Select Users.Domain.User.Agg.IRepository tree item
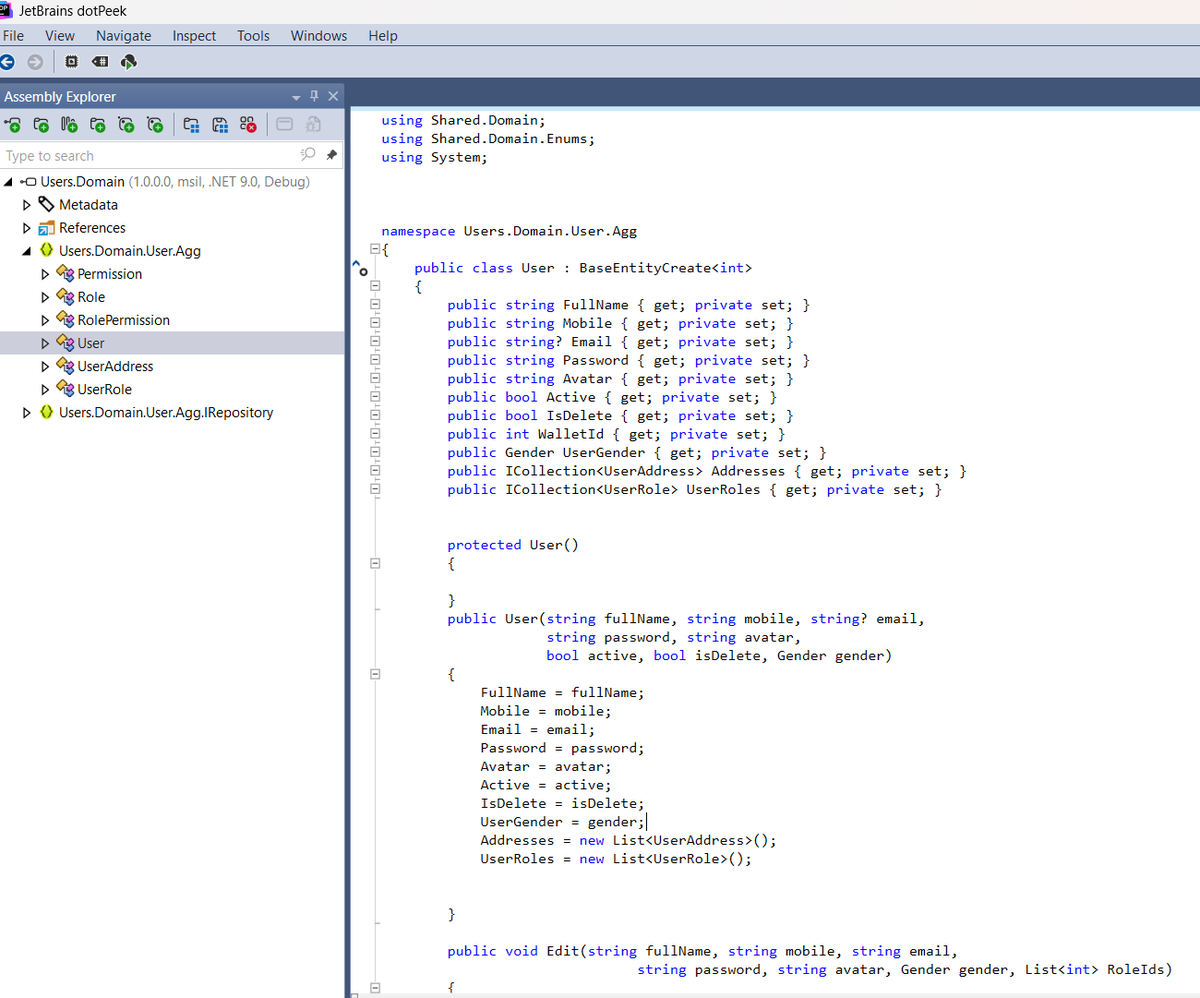This screenshot has width=1200, height=998. click(x=166, y=412)
